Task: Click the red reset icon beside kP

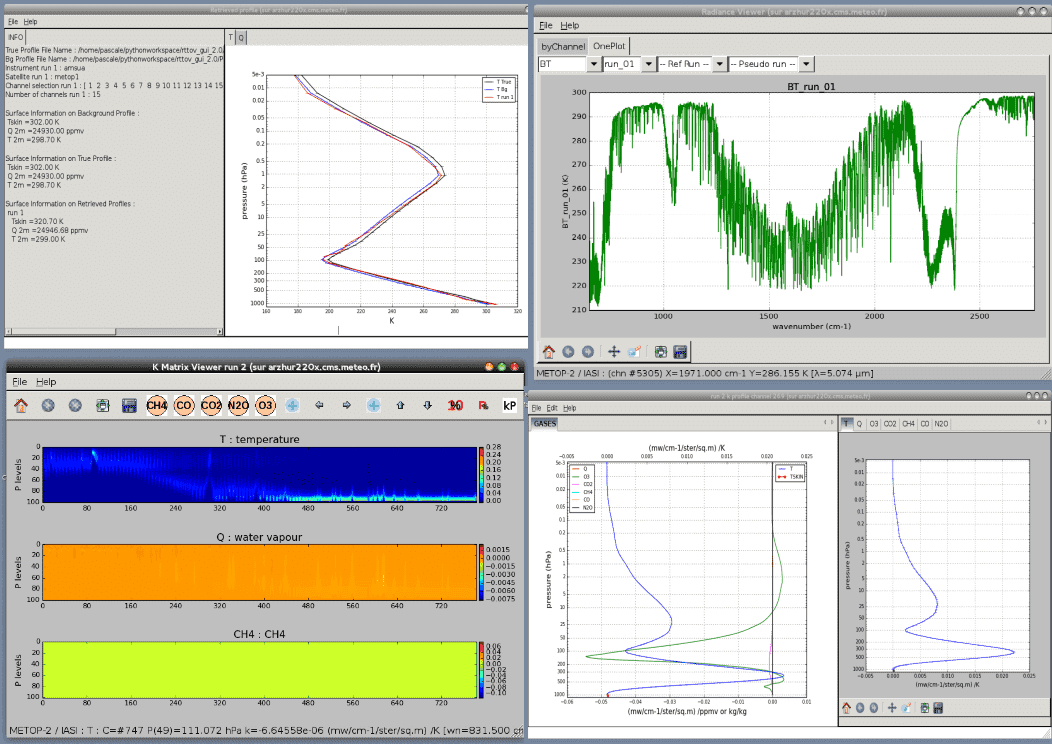Action: pyautogui.click(x=483, y=405)
